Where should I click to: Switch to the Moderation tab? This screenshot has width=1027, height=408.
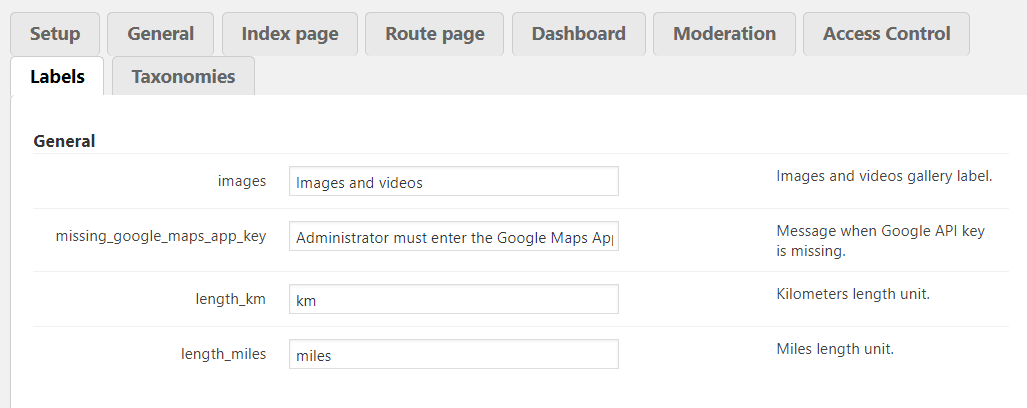(x=725, y=34)
